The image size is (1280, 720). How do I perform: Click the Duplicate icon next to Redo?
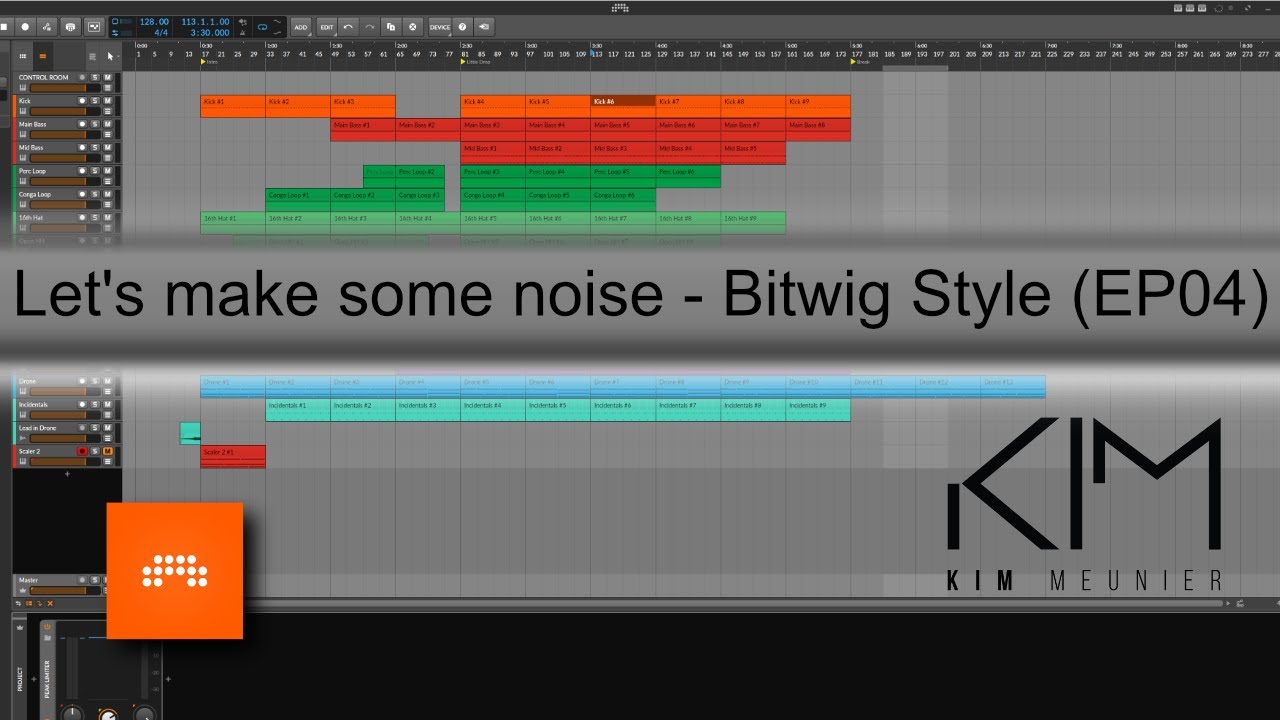[x=391, y=27]
